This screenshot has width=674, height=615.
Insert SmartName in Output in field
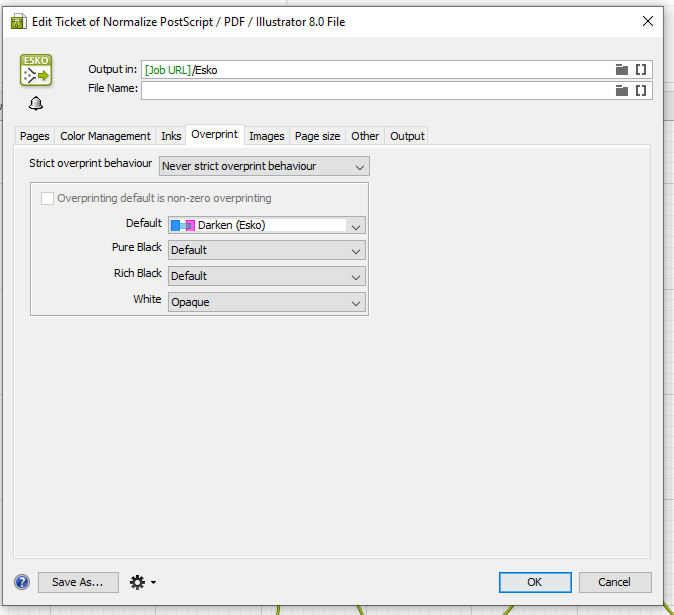pos(641,70)
